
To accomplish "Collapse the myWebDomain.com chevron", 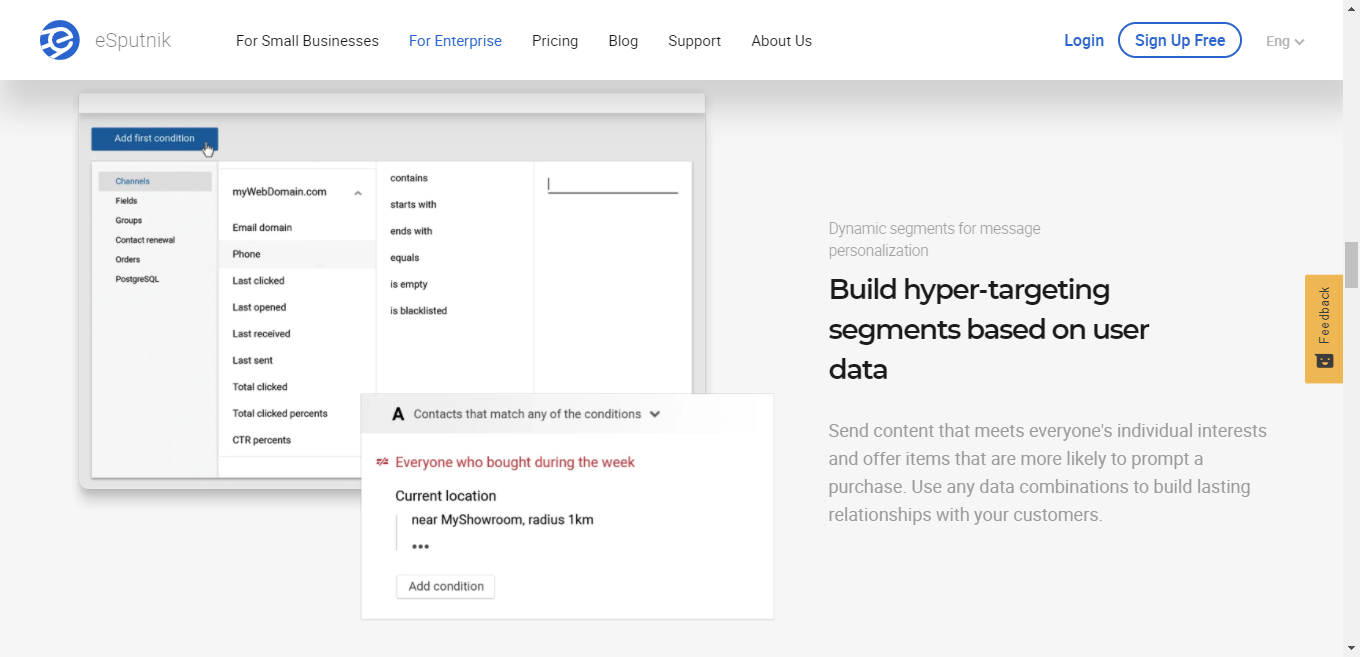I will tap(358, 192).
